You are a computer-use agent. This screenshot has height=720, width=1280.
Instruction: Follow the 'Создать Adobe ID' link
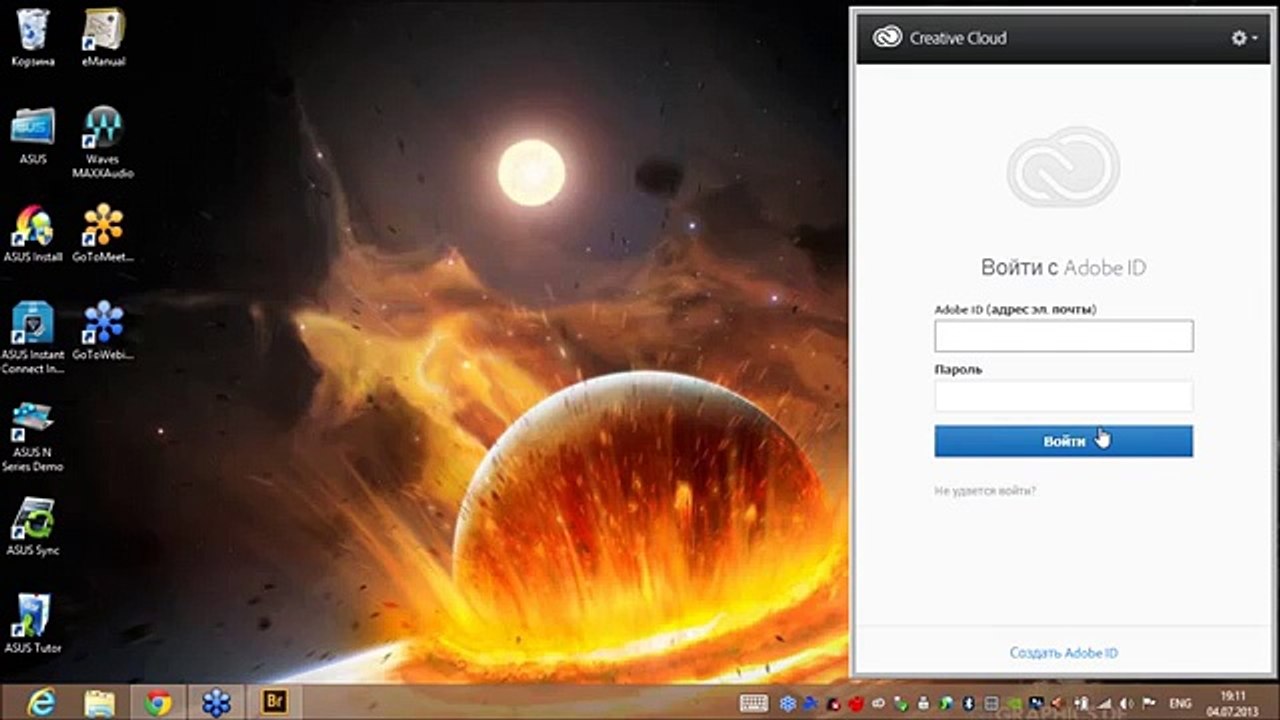point(1063,653)
